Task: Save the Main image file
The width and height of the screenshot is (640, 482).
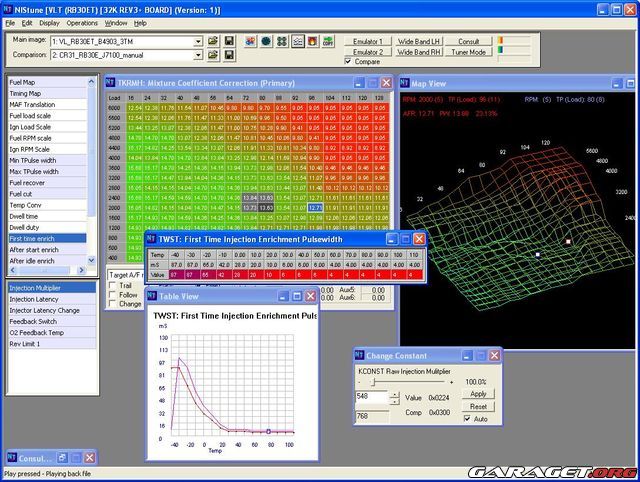Action: click(229, 40)
